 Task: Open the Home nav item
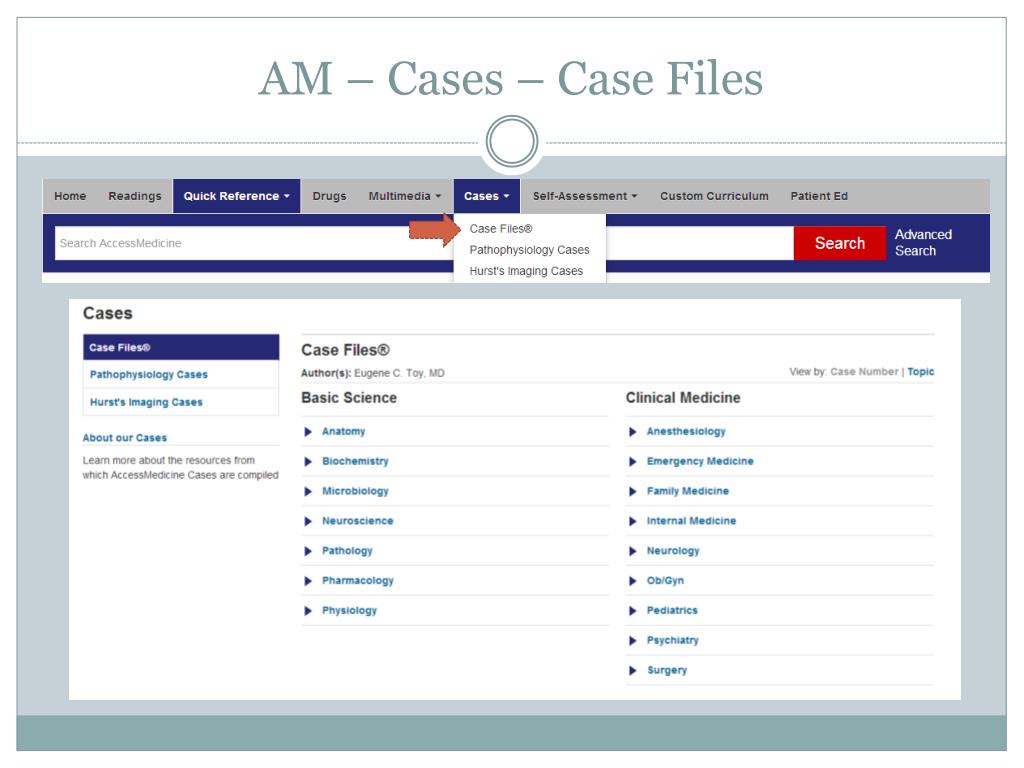(70, 196)
